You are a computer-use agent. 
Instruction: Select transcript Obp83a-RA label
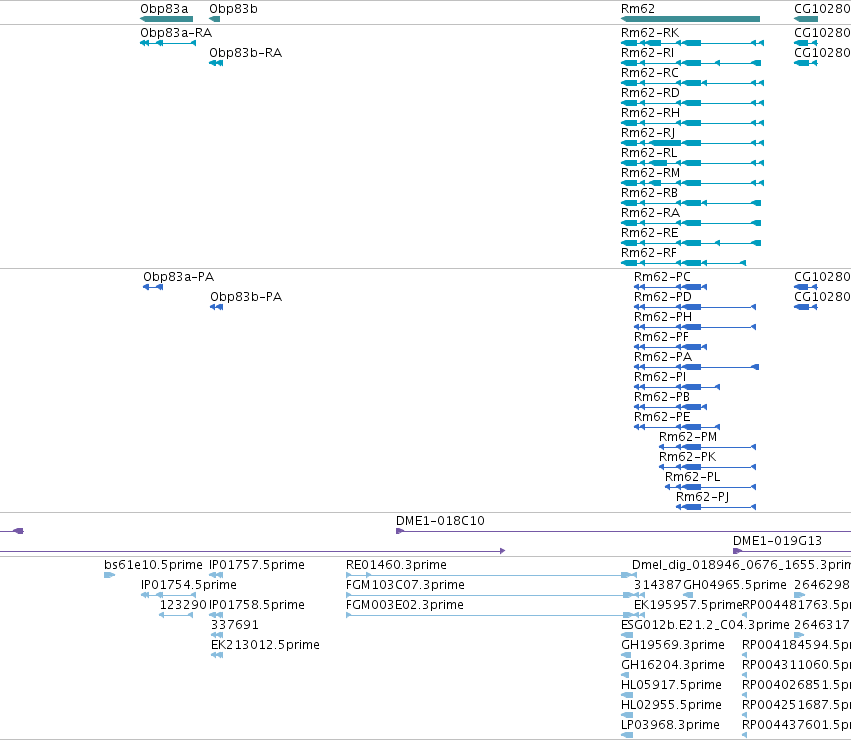(176, 33)
